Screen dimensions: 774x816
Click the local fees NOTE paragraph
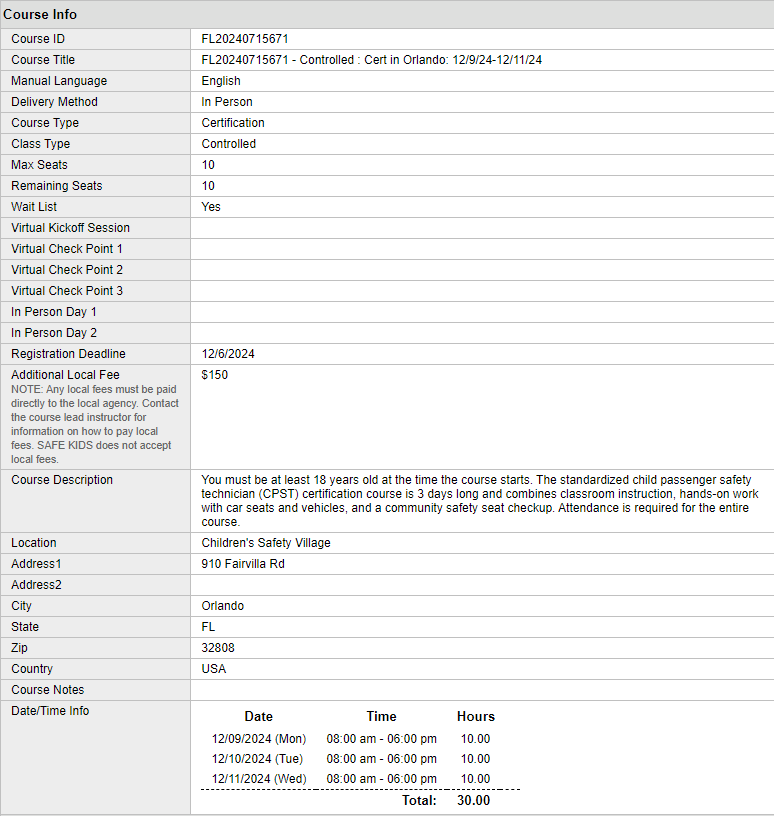(x=95, y=424)
